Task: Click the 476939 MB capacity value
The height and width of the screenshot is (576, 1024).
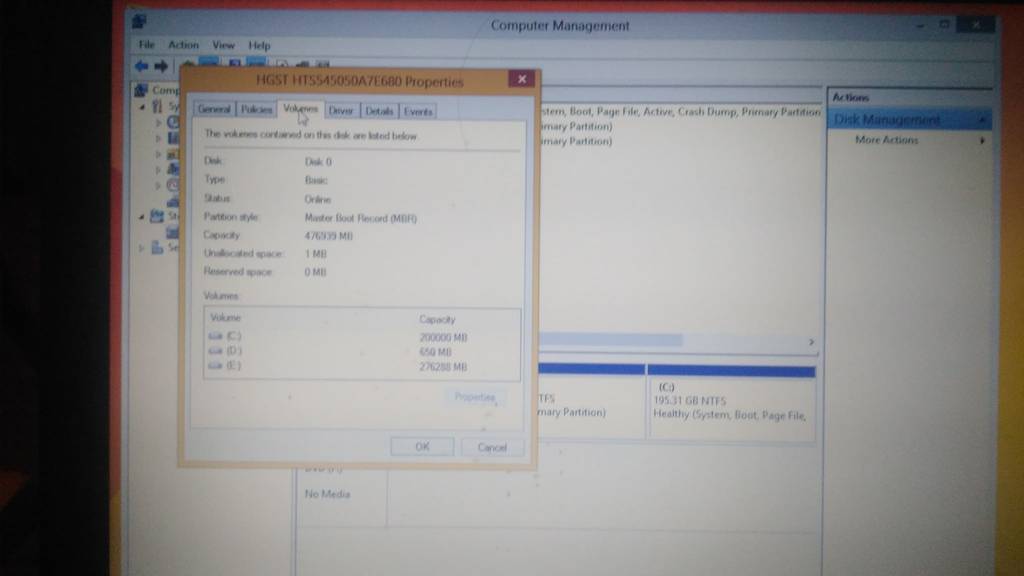Action: pyautogui.click(x=328, y=236)
